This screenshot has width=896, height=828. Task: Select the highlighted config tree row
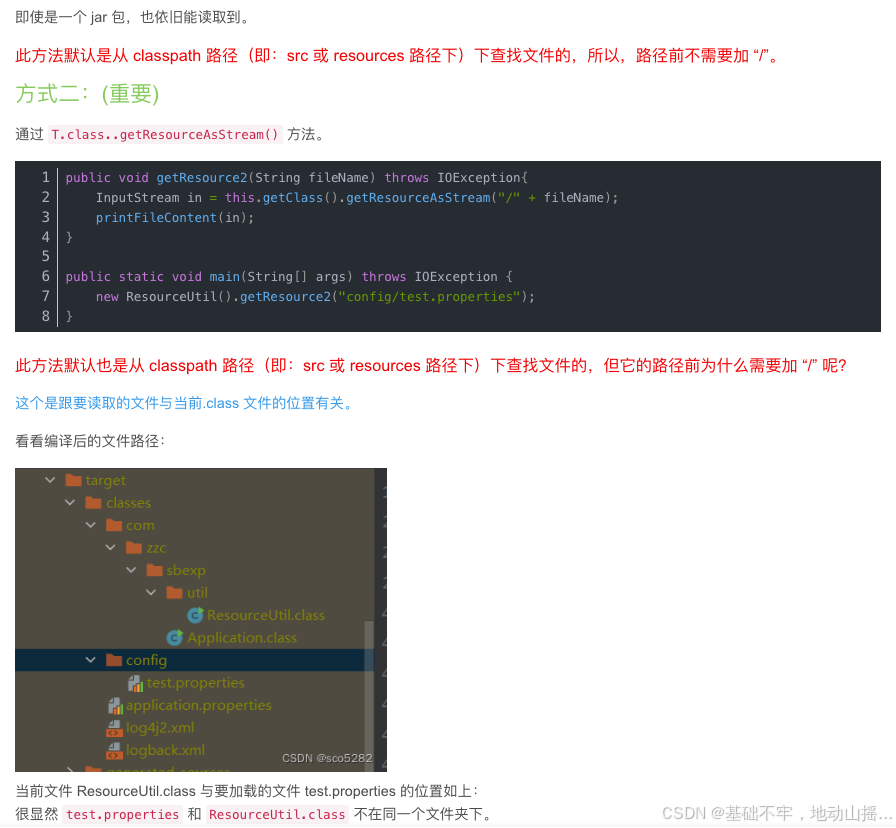click(x=200, y=660)
